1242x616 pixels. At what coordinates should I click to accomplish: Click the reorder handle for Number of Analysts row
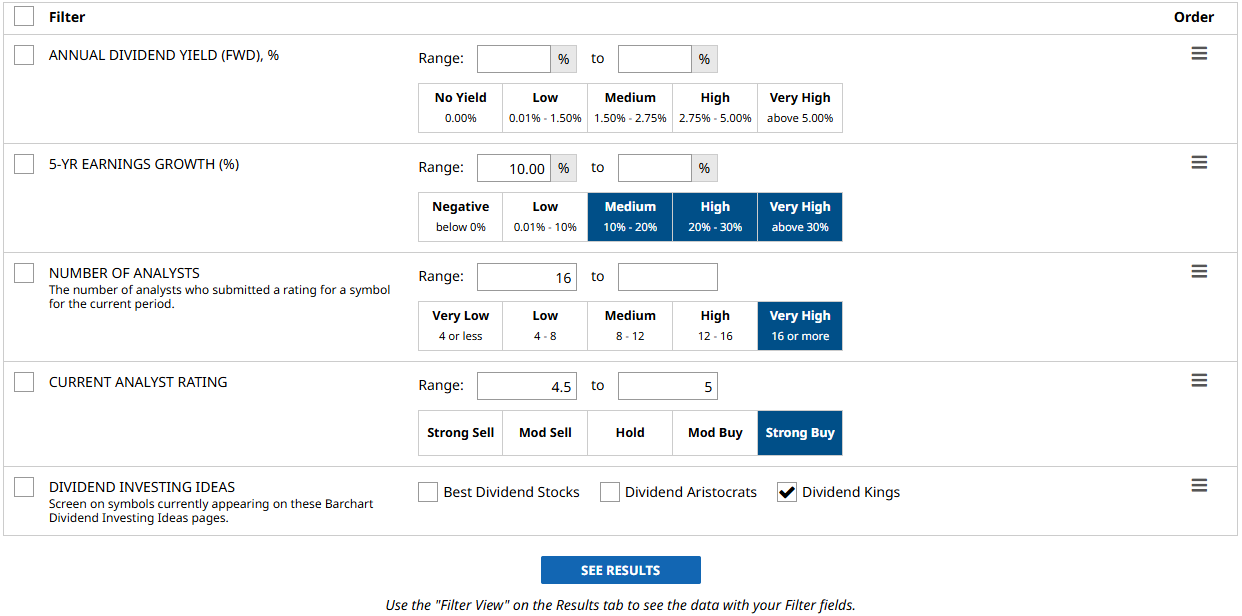(x=1199, y=272)
